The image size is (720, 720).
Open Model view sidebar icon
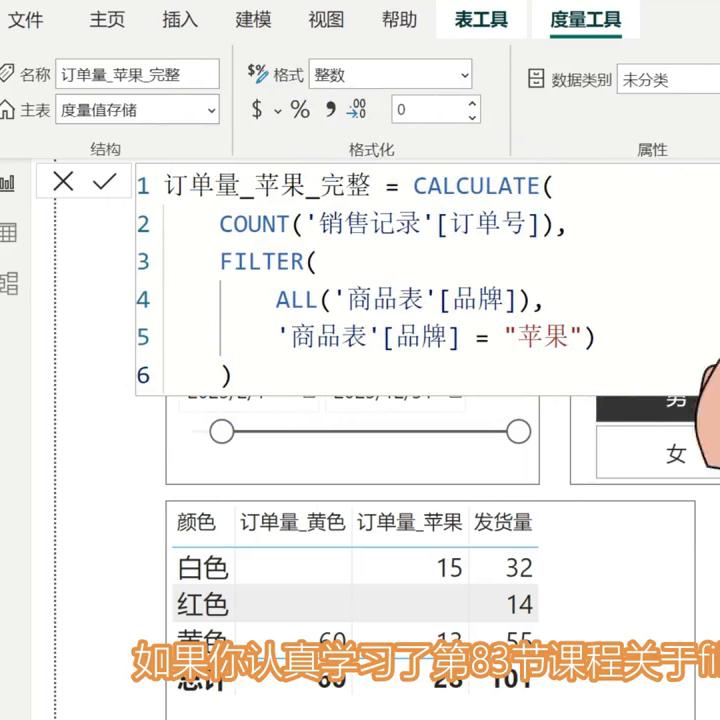pos(8,283)
